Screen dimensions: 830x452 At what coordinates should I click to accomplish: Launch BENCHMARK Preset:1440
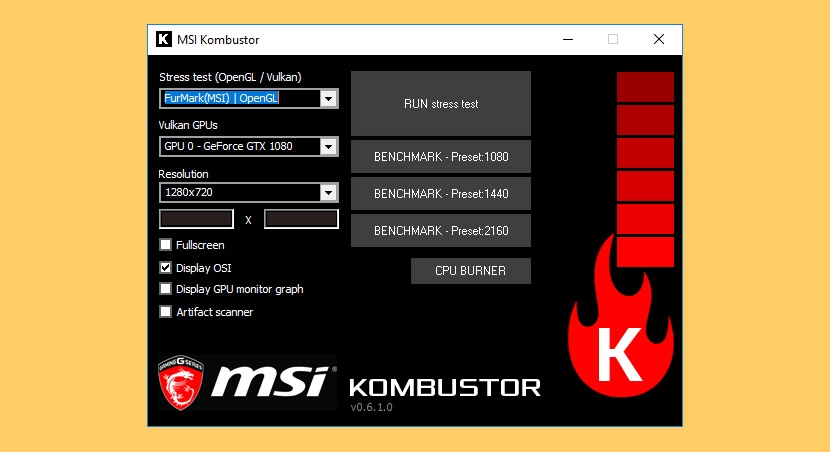pos(441,194)
